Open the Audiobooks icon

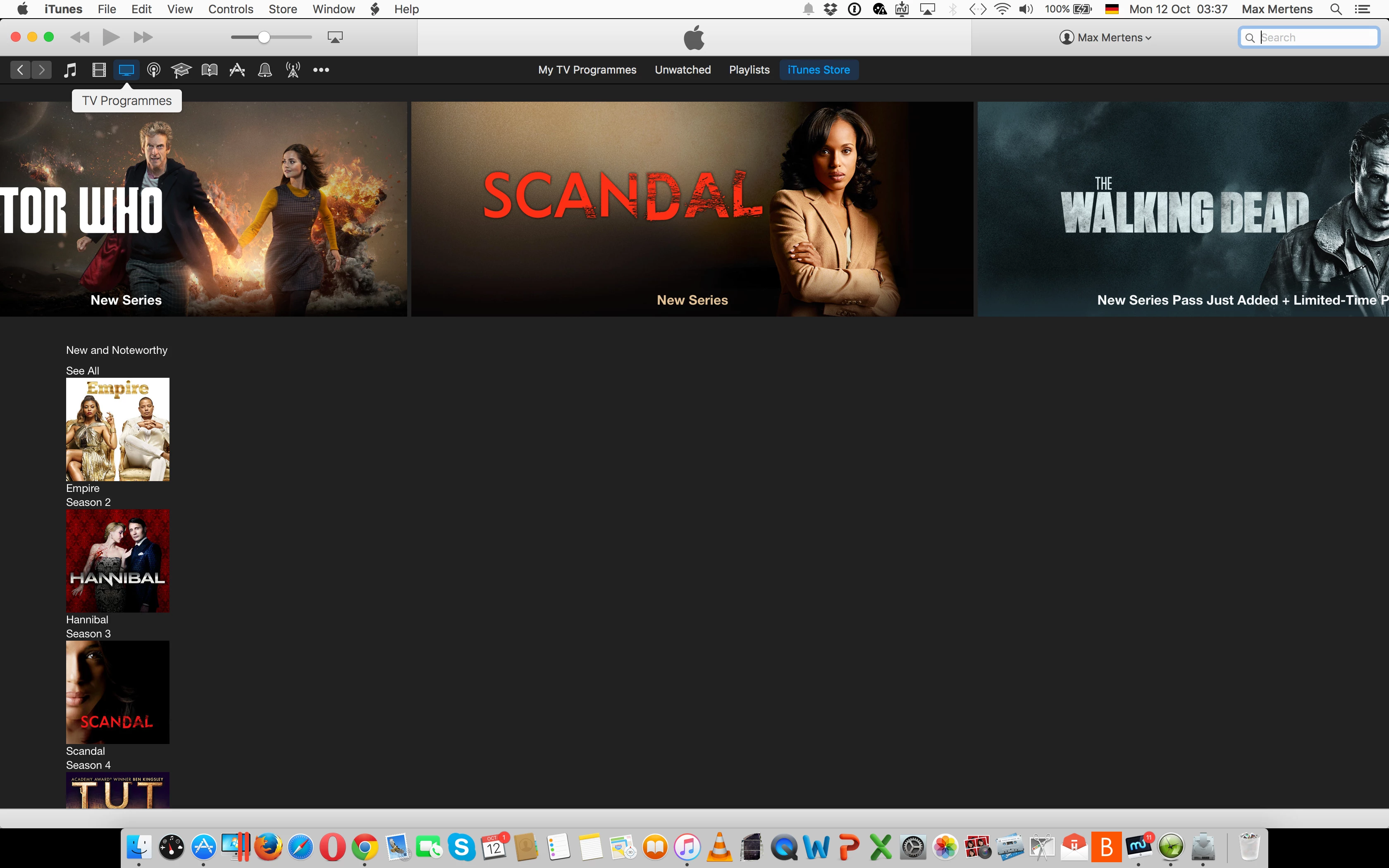click(x=209, y=70)
